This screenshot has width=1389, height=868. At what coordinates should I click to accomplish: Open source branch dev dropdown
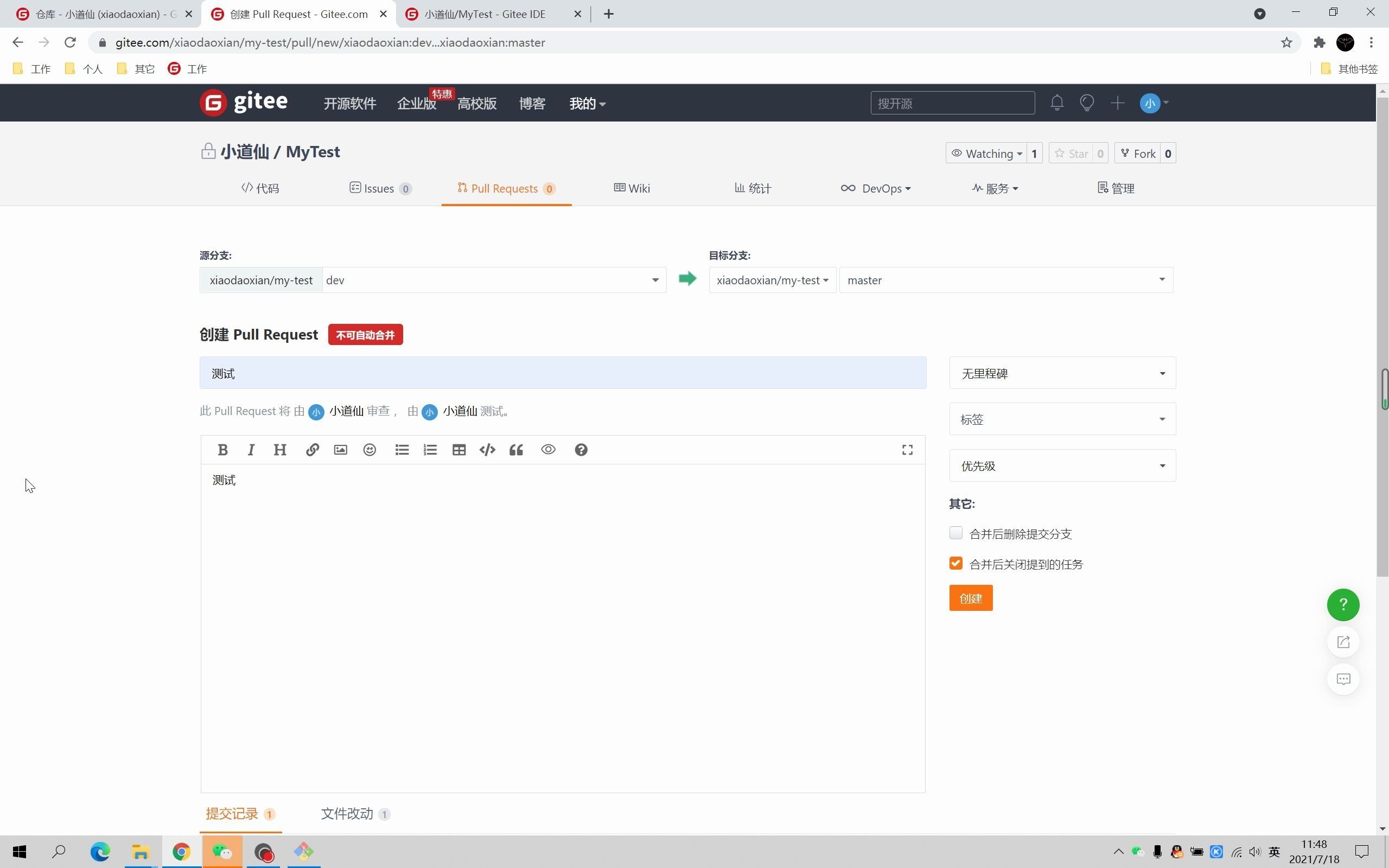494,280
